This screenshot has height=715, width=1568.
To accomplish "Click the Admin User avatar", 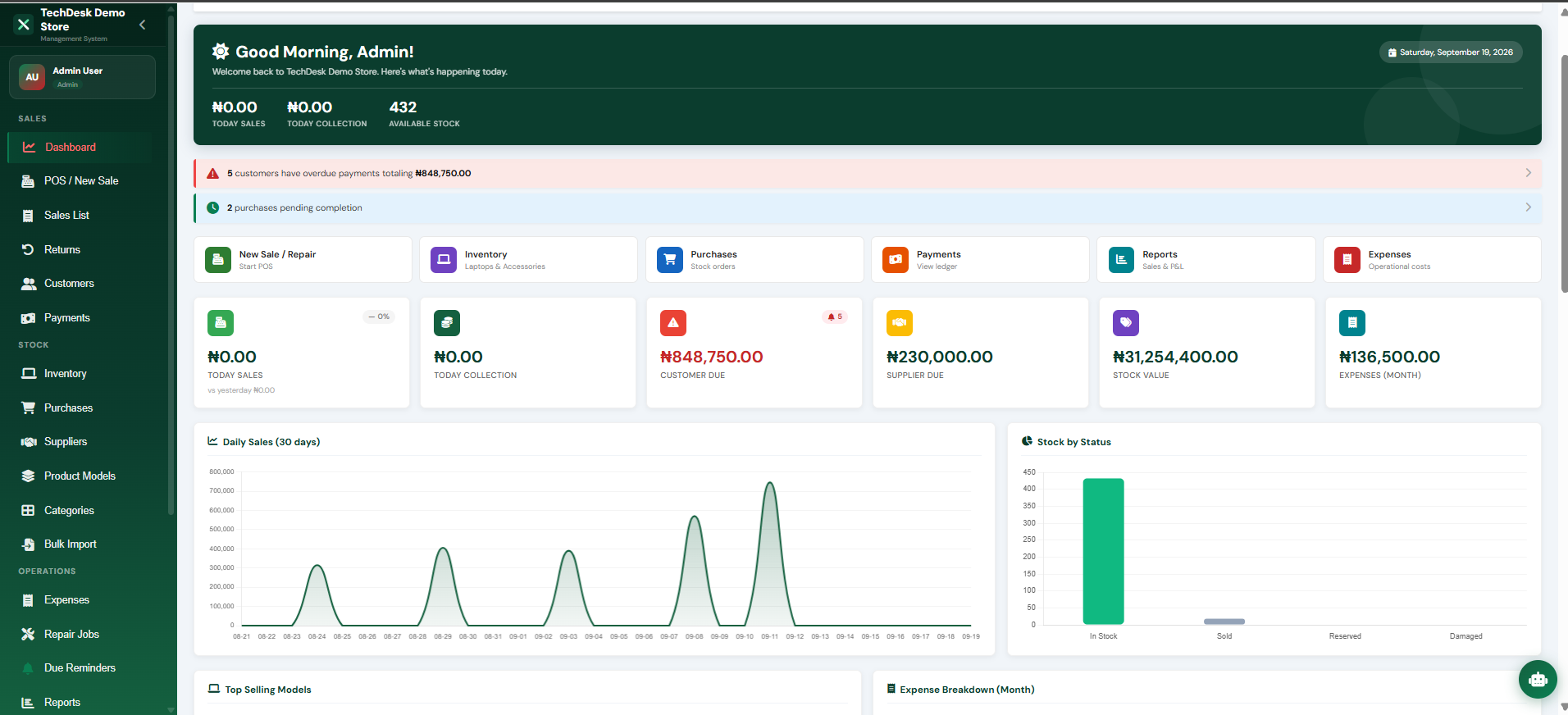I will click(32, 77).
